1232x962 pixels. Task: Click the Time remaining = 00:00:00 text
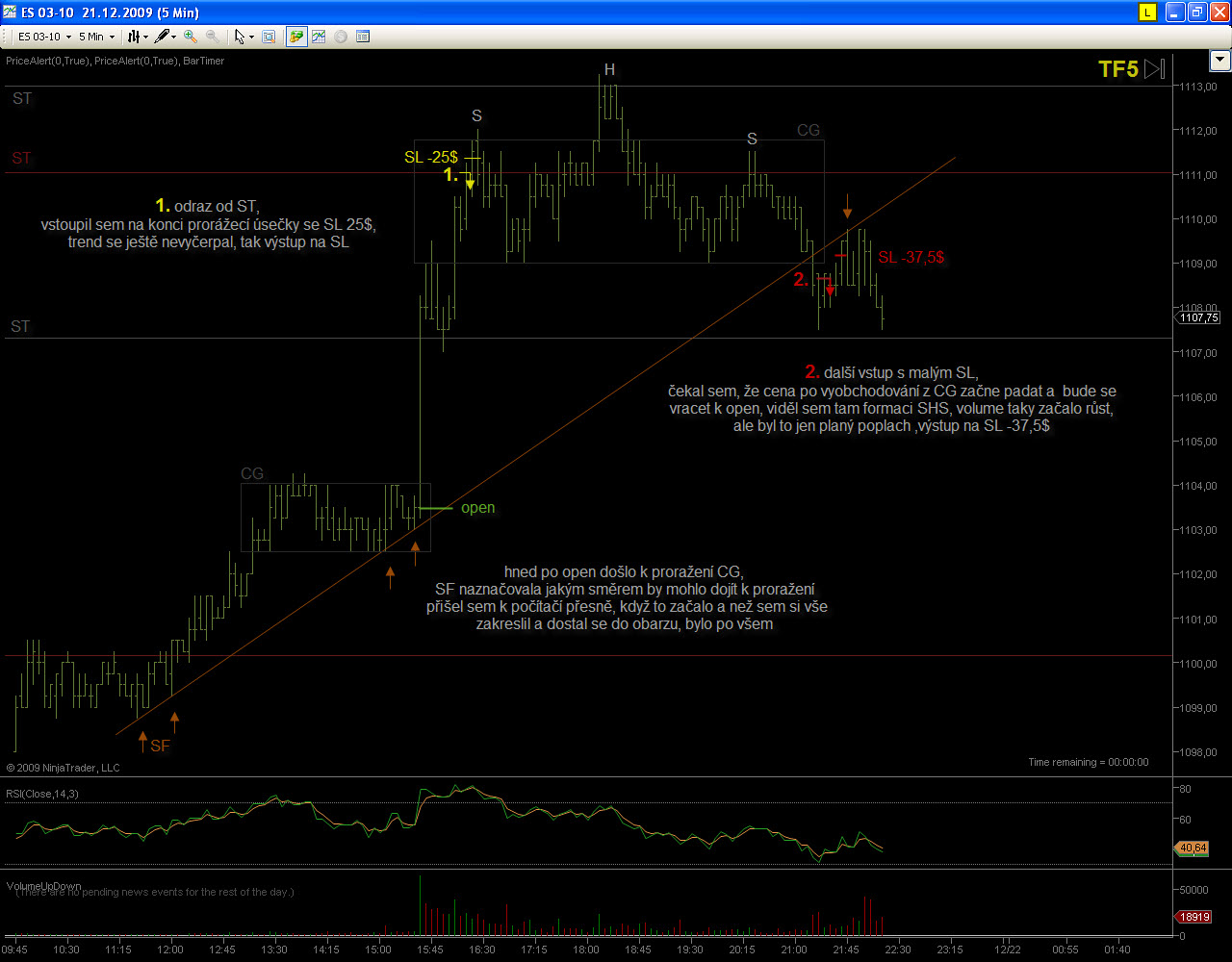pos(1088,762)
